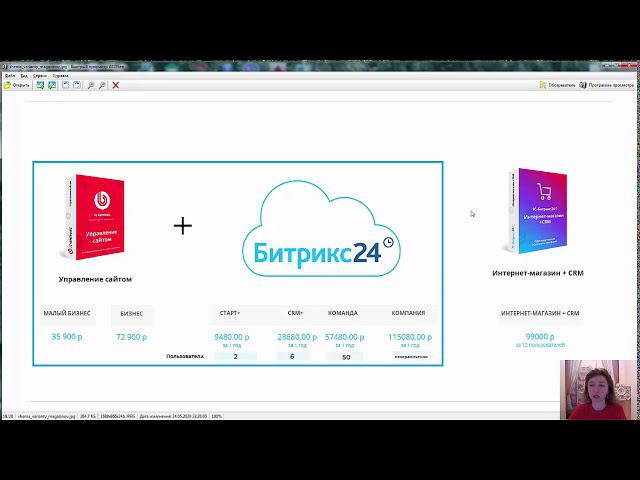Click the 100% zoom value in status bar
The height and width of the screenshot is (480, 640).
pyautogui.click(x=217, y=416)
